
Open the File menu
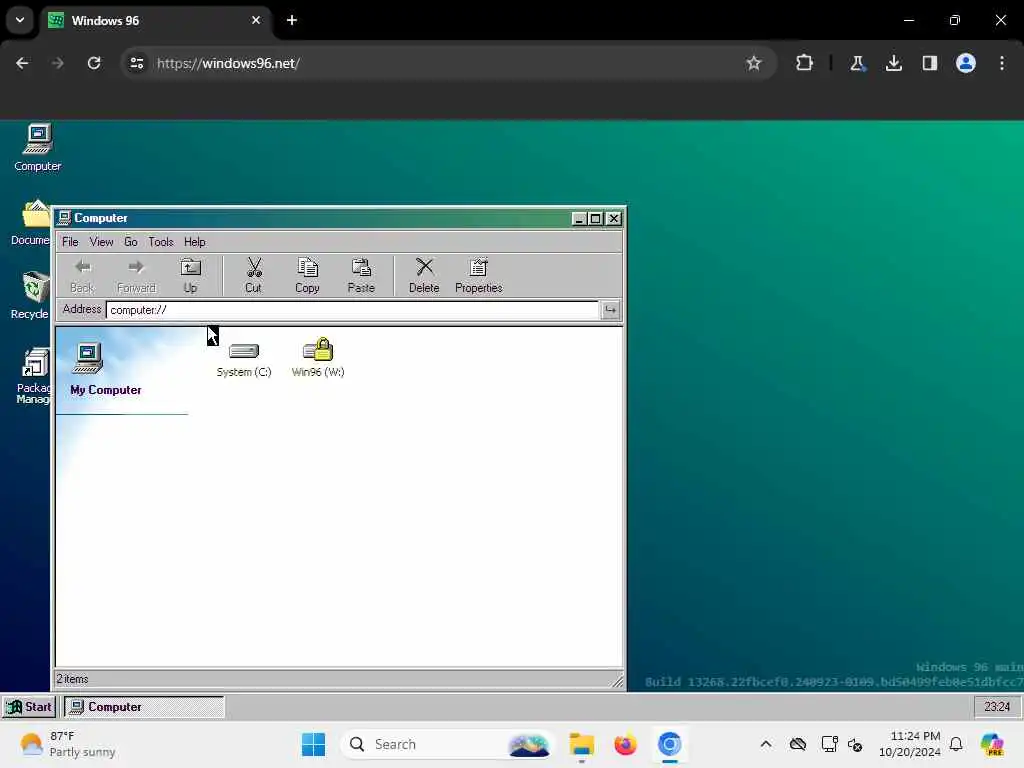click(70, 242)
